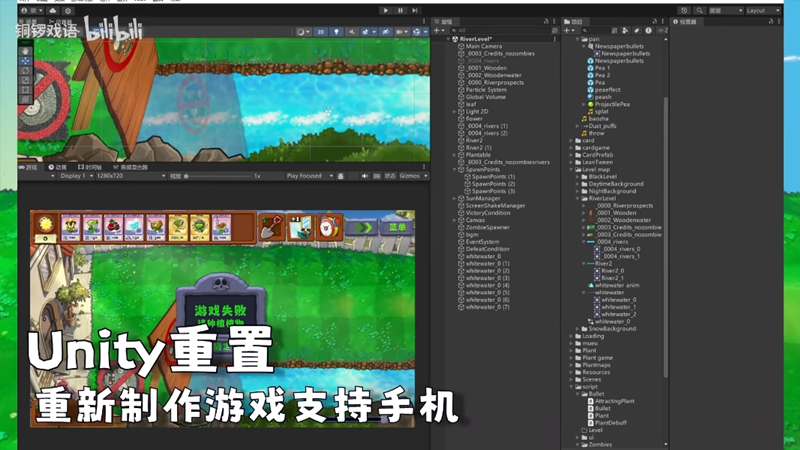Switch to the Audio Mixer tab
Viewport: 800px width, 450px height.
coord(130,167)
